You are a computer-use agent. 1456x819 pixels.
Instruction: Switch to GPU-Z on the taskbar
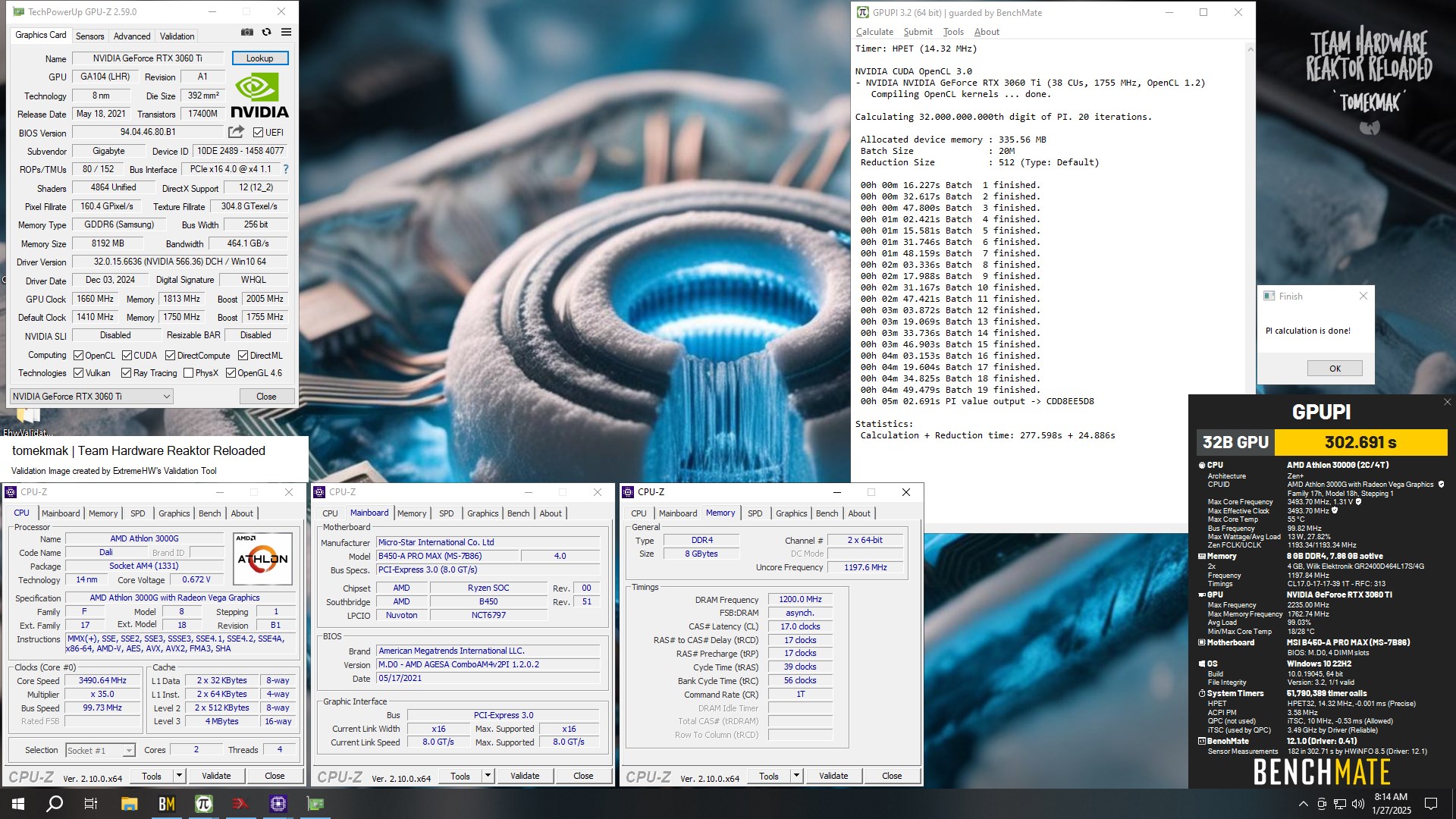tap(315, 804)
